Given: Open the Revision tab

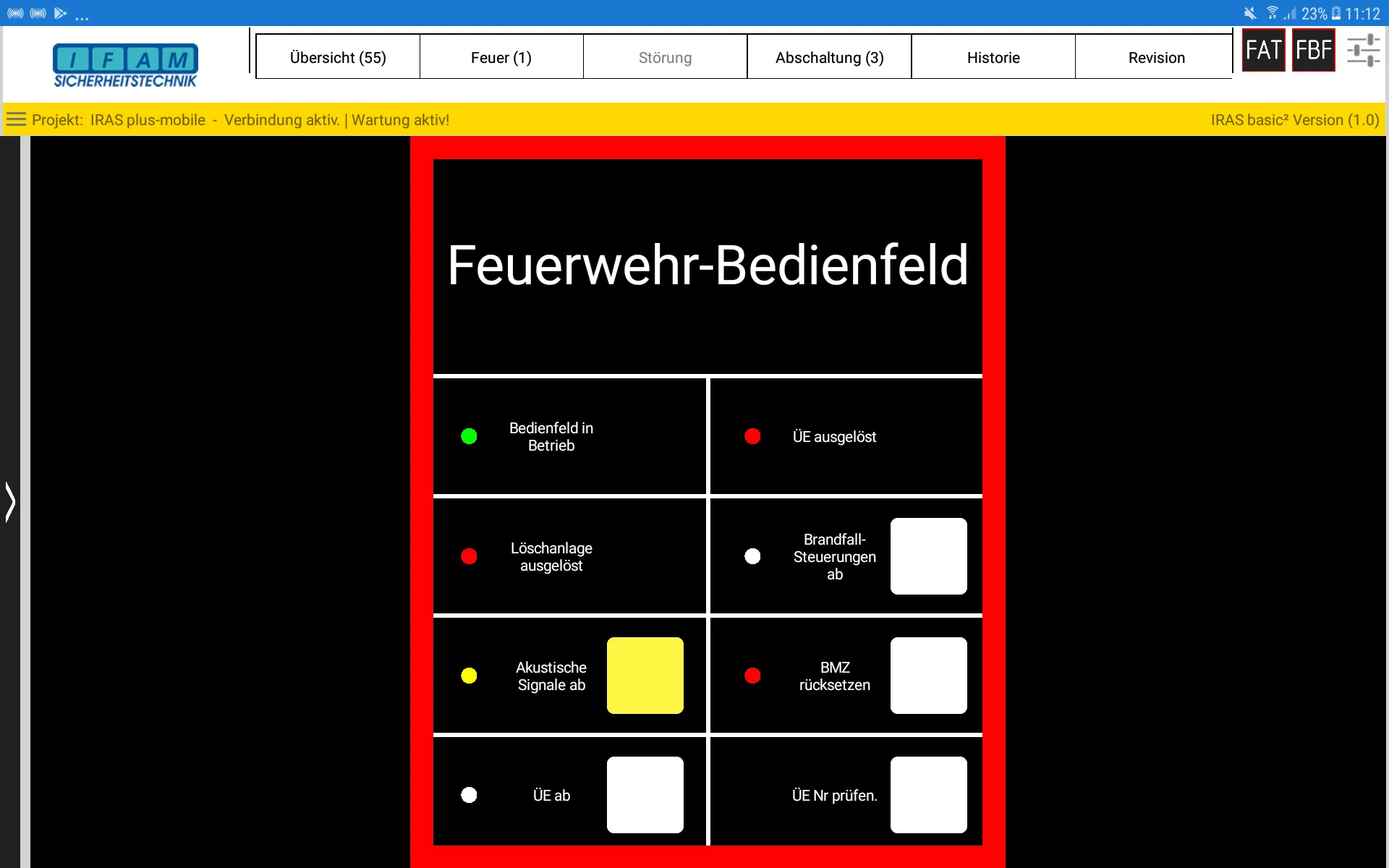Looking at the screenshot, I should [1154, 57].
